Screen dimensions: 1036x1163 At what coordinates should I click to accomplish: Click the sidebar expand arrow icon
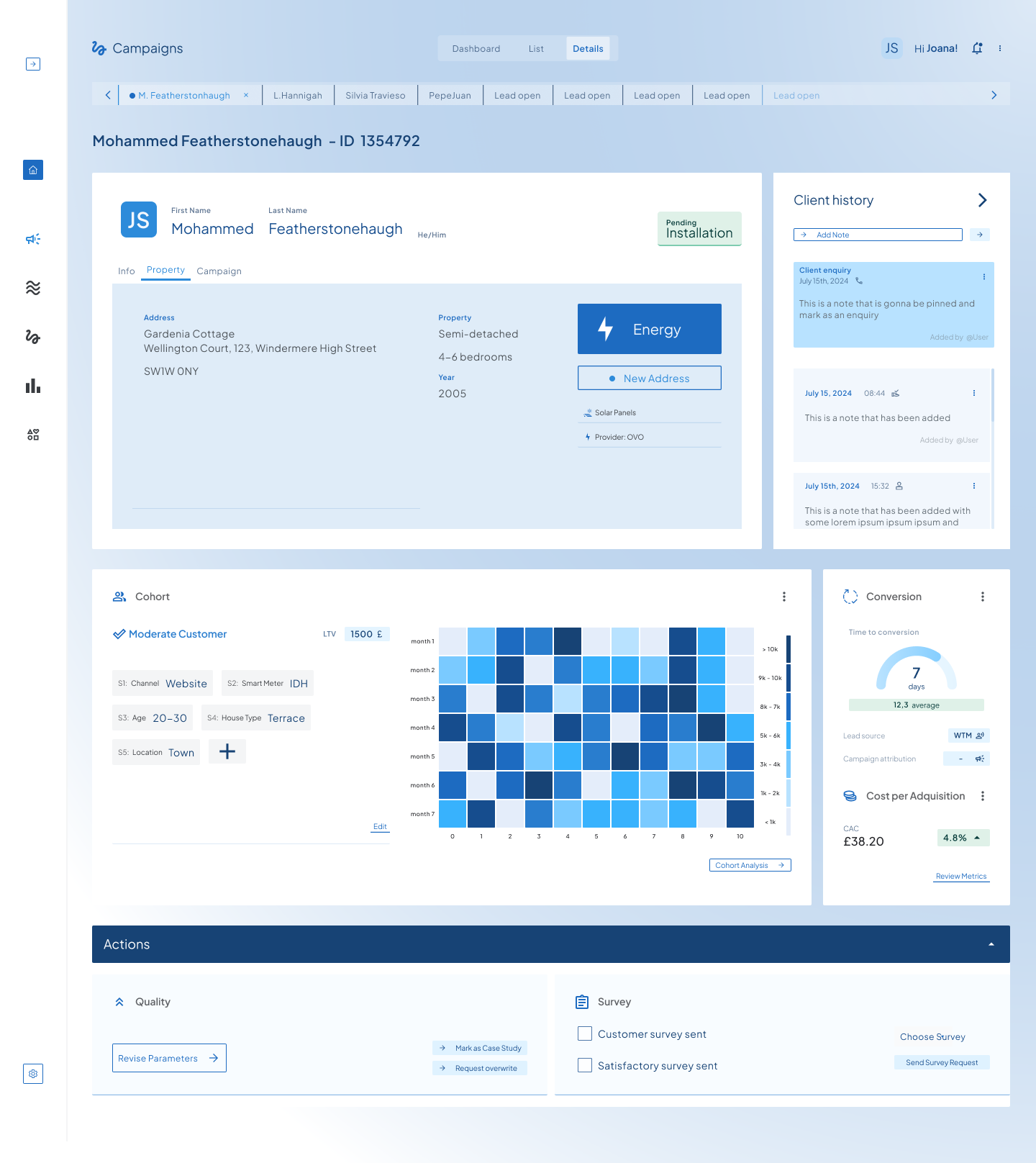(x=33, y=64)
